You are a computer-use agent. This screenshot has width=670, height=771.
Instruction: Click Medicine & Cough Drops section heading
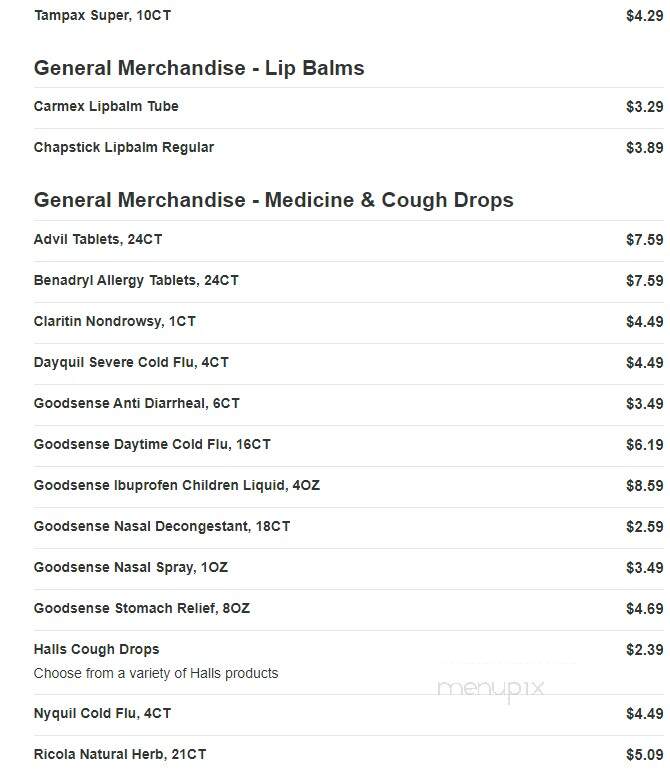(x=273, y=200)
